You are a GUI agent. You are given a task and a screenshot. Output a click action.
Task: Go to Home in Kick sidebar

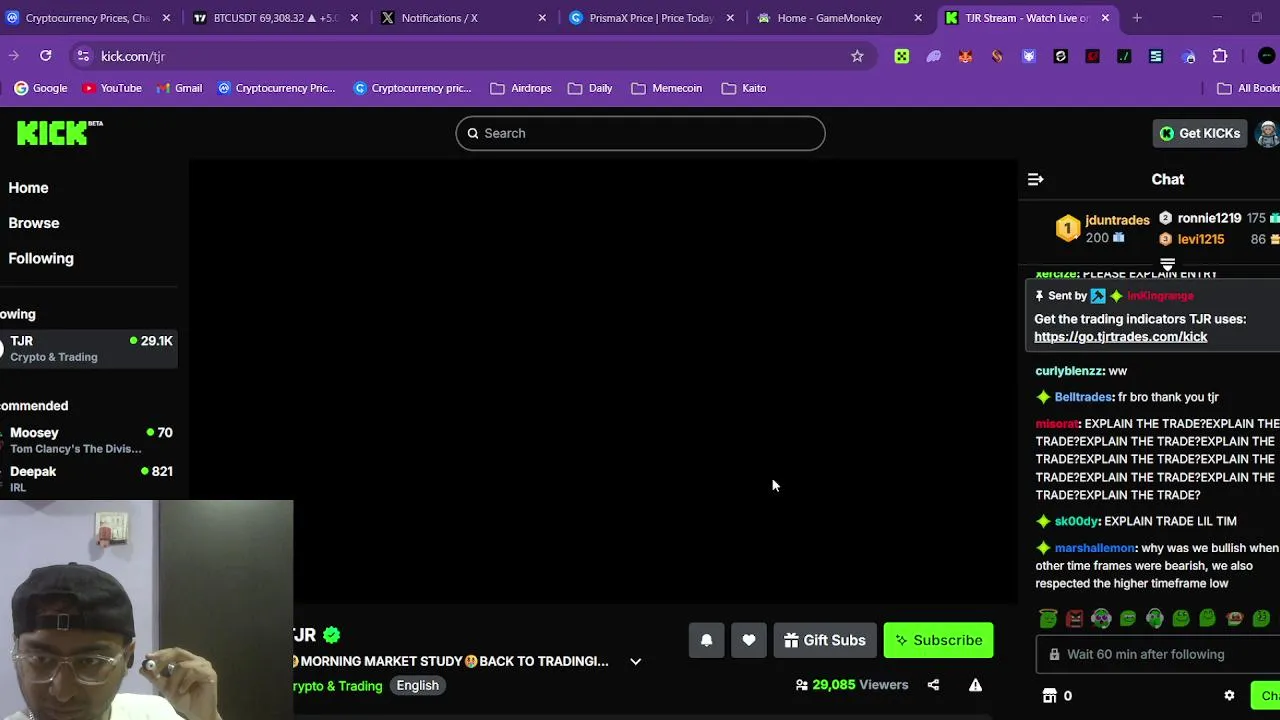[x=28, y=188]
